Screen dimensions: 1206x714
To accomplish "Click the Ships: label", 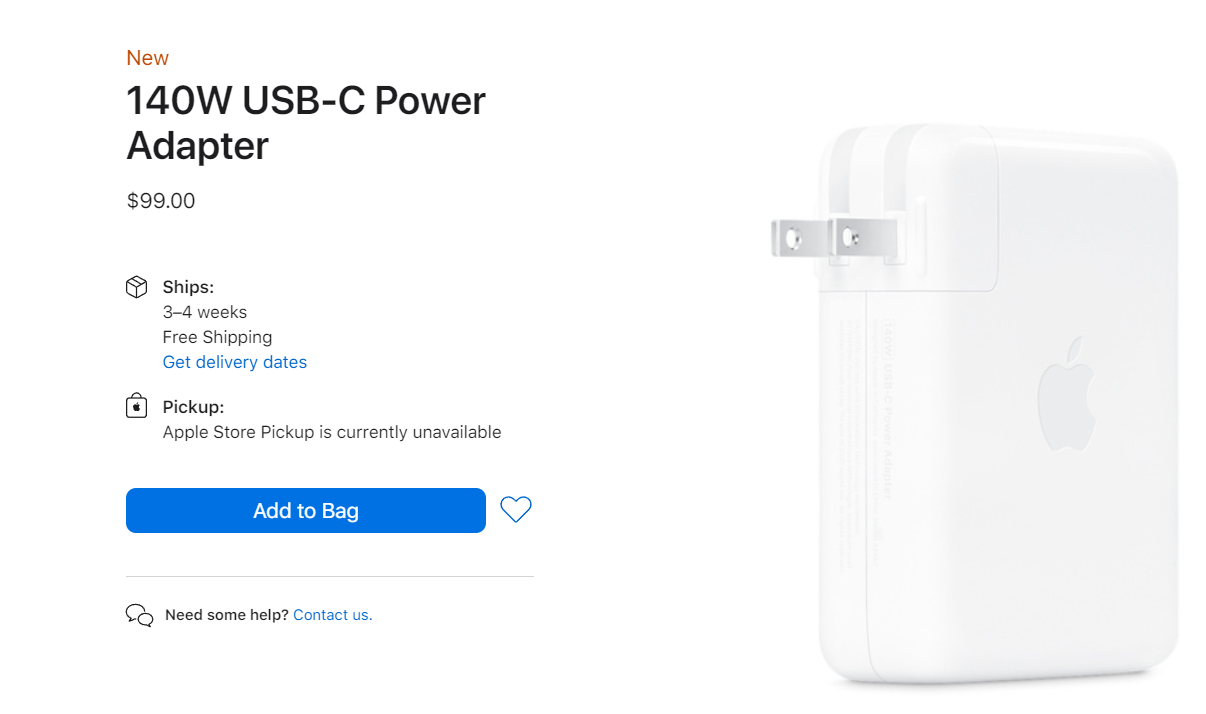I will point(188,288).
